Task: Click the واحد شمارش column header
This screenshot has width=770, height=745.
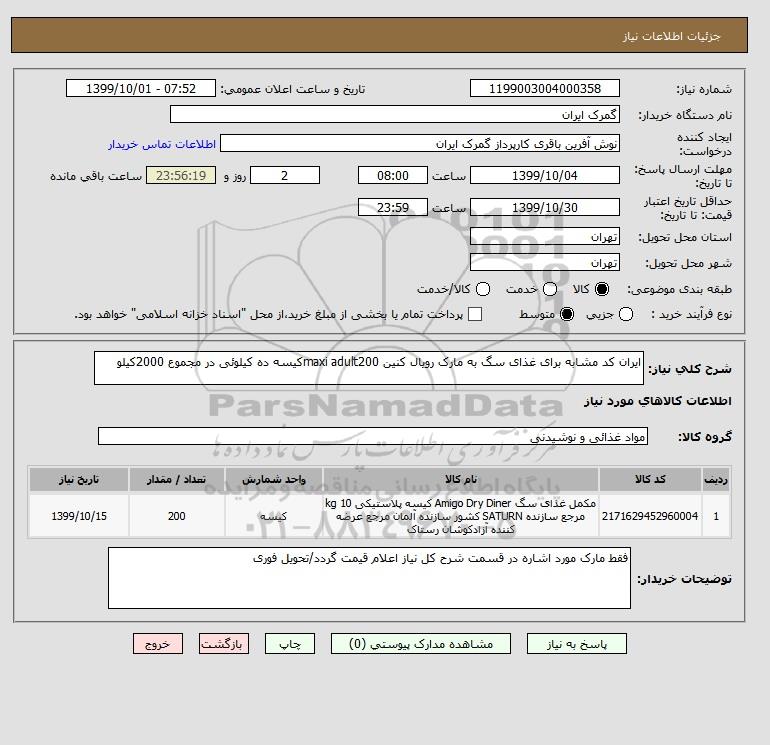Action: click(x=274, y=479)
